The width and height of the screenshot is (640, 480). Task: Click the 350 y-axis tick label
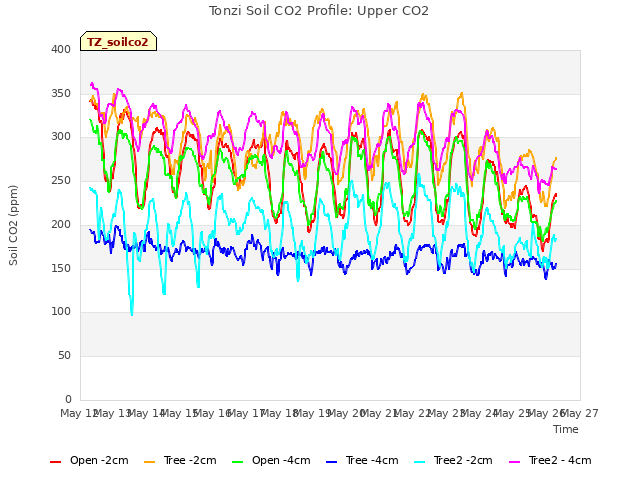pyautogui.click(x=61, y=93)
